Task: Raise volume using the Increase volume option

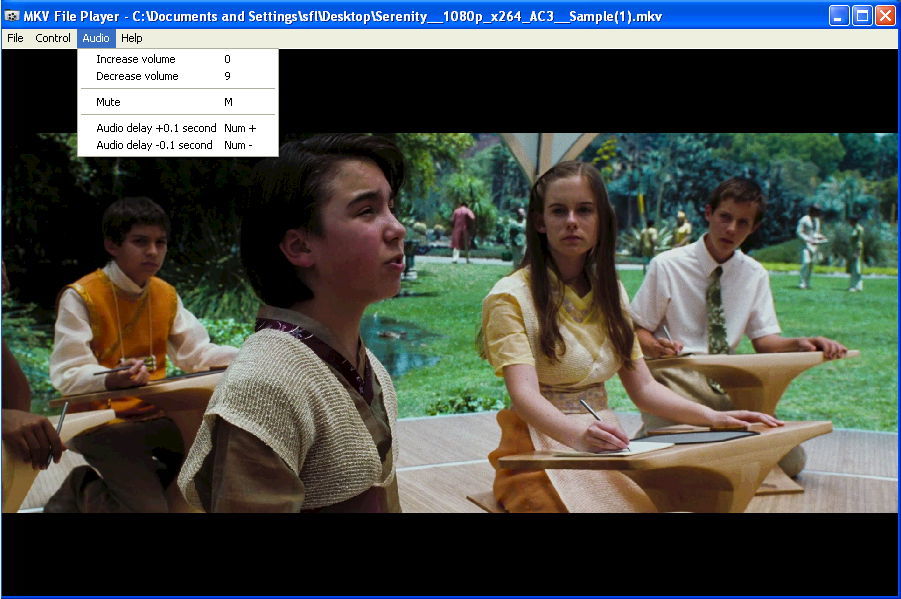Action: pyautogui.click(x=136, y=59)
